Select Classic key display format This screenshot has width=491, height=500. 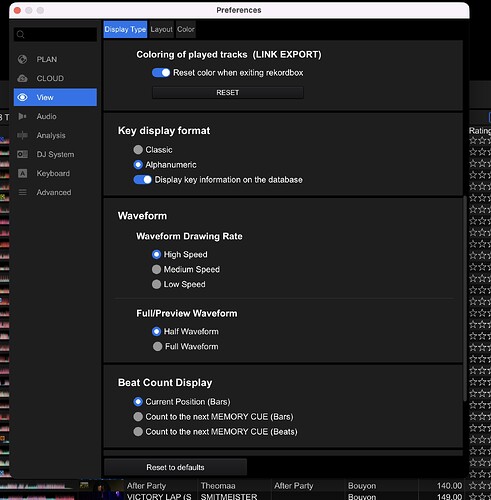click(x=138, y=150)
